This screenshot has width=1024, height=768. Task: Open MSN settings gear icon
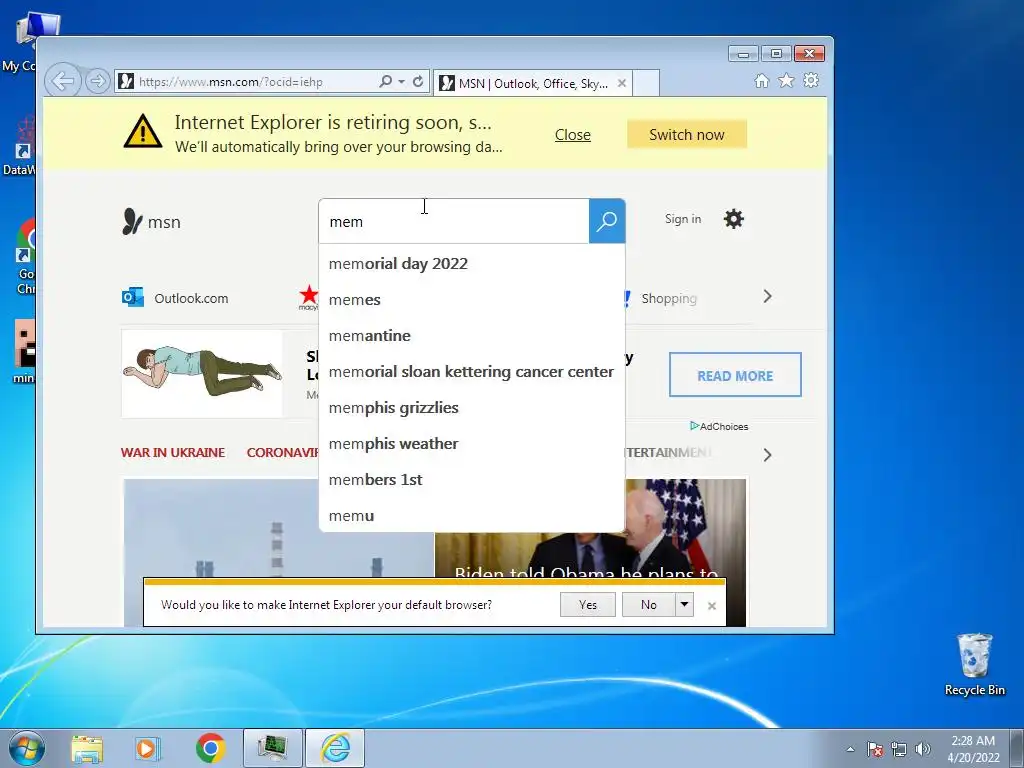[733, 219]
